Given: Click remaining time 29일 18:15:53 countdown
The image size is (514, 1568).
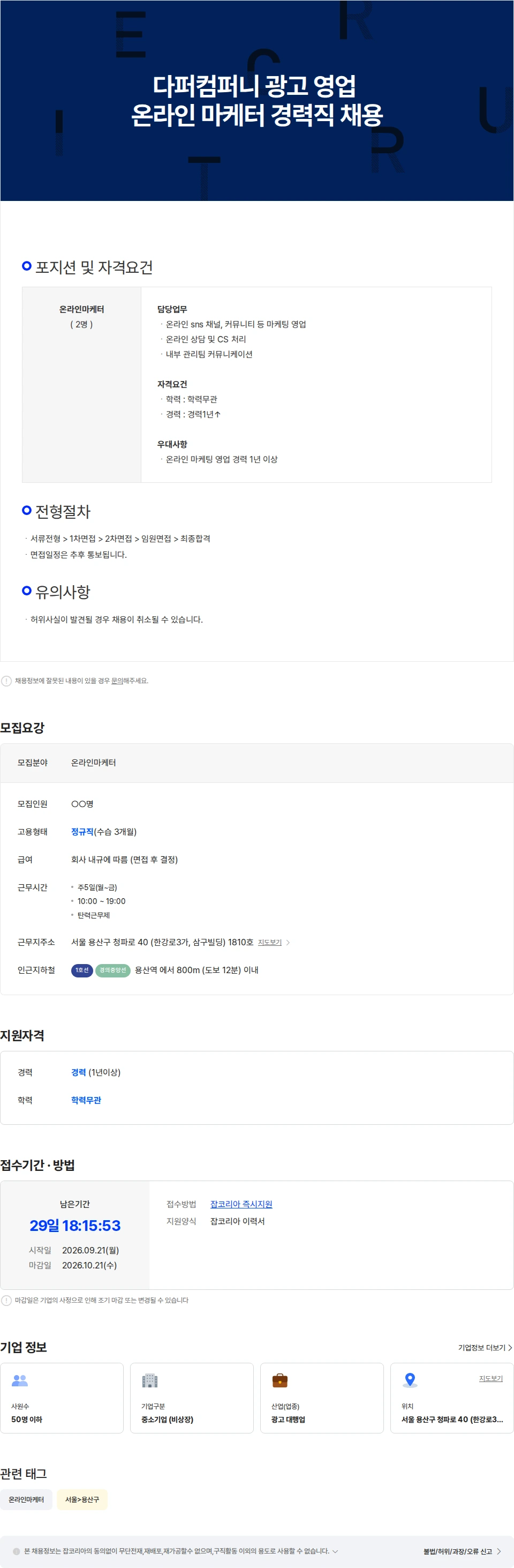Looking at the screenshot, I should pyautogui.click(x=75, y=1226).
